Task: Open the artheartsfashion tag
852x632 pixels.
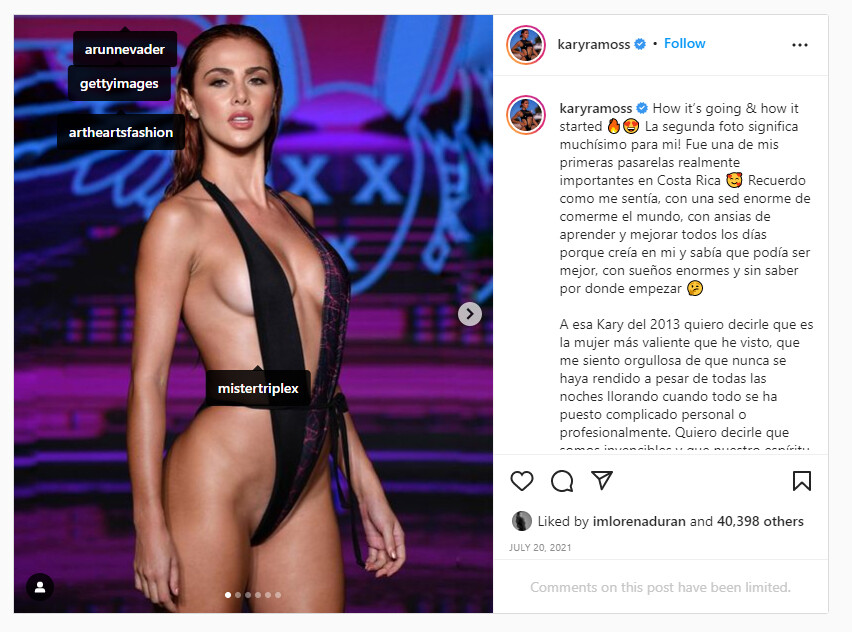Action: click(121, 132)
